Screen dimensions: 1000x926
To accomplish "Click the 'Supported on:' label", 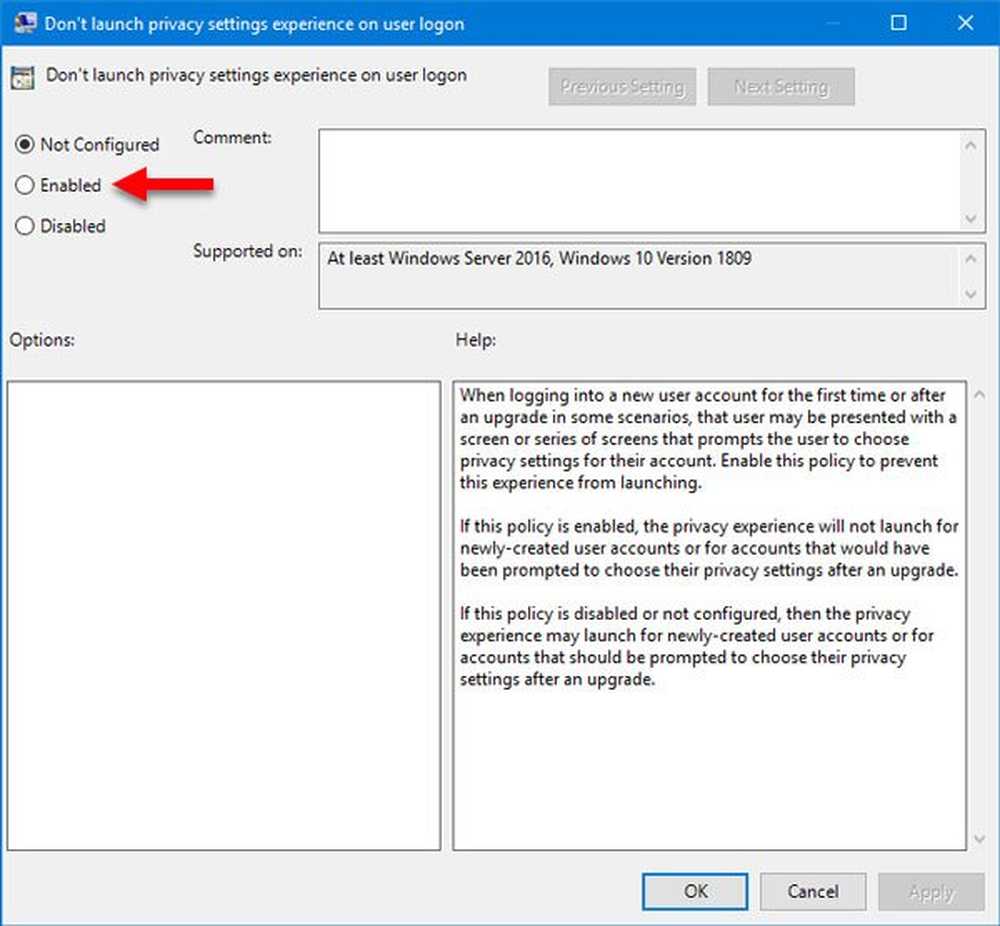I will pos(247,251).
